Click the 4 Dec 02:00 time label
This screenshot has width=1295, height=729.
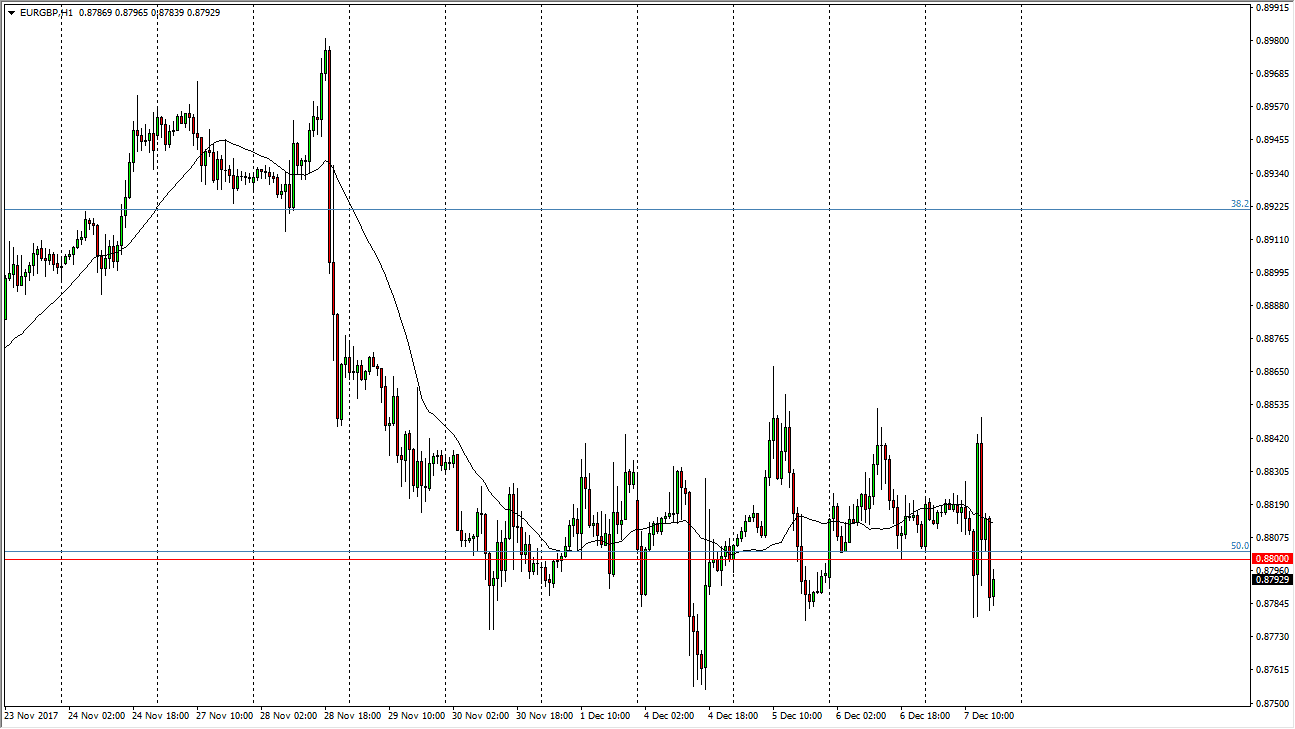point(669,716)
